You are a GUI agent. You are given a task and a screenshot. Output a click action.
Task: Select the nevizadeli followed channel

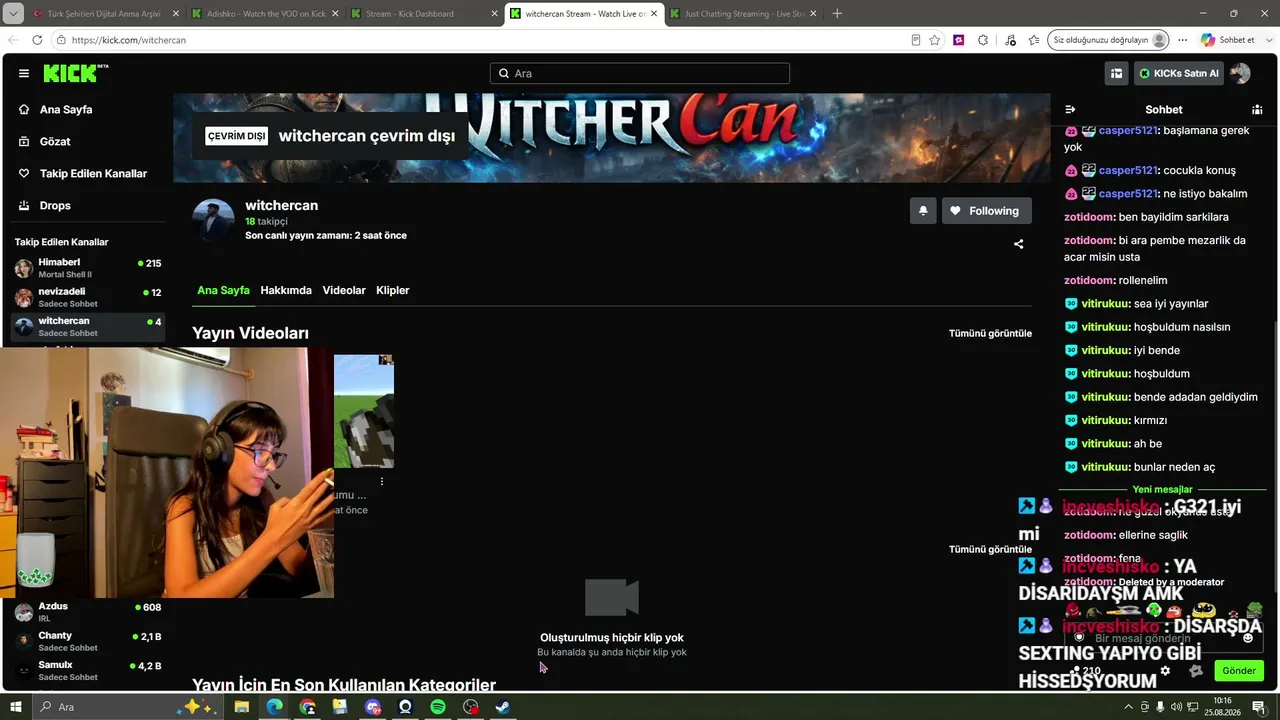click(x=88, y=297)
